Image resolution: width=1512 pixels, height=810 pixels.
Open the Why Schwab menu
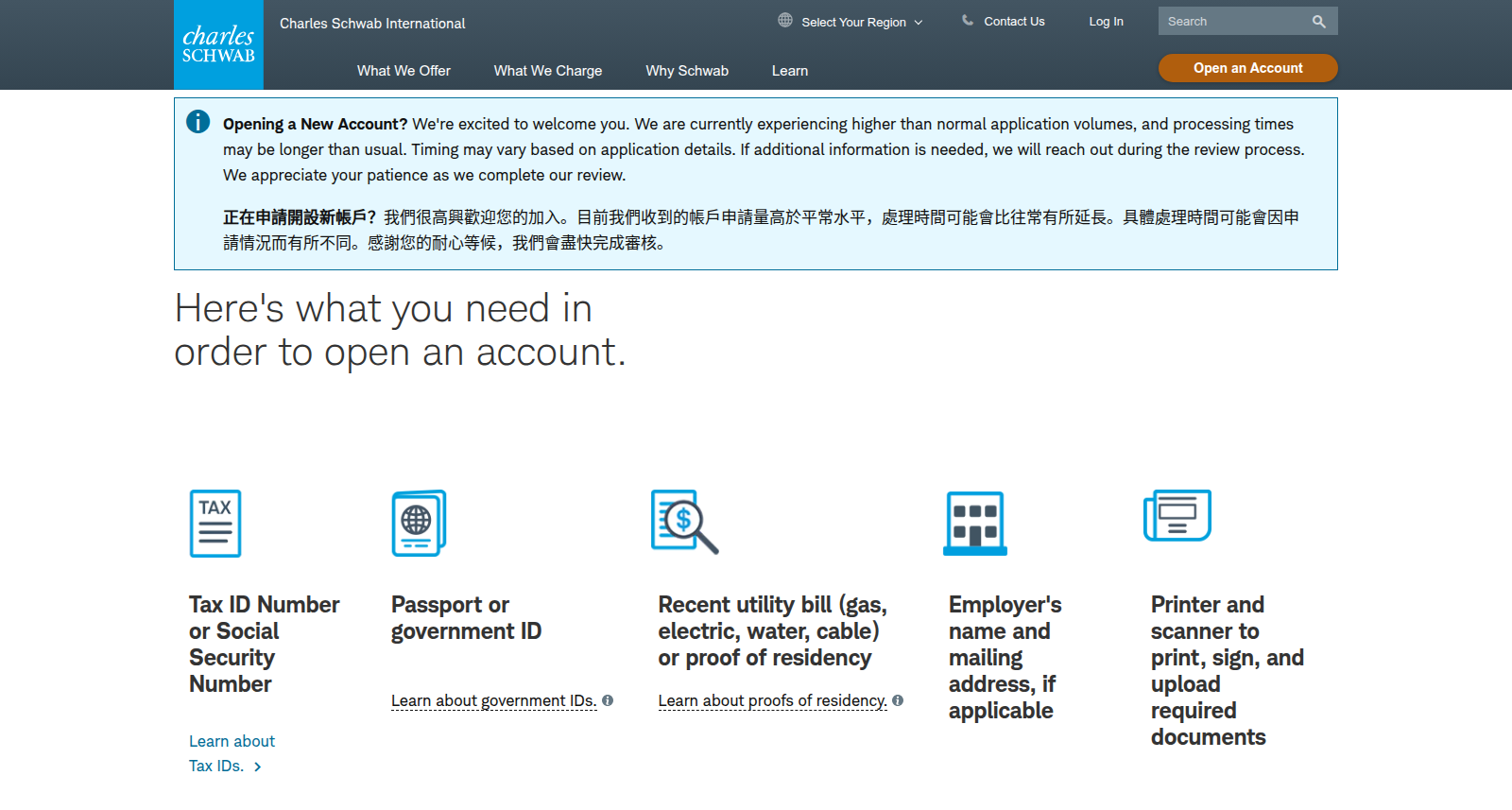coord(687,71)
